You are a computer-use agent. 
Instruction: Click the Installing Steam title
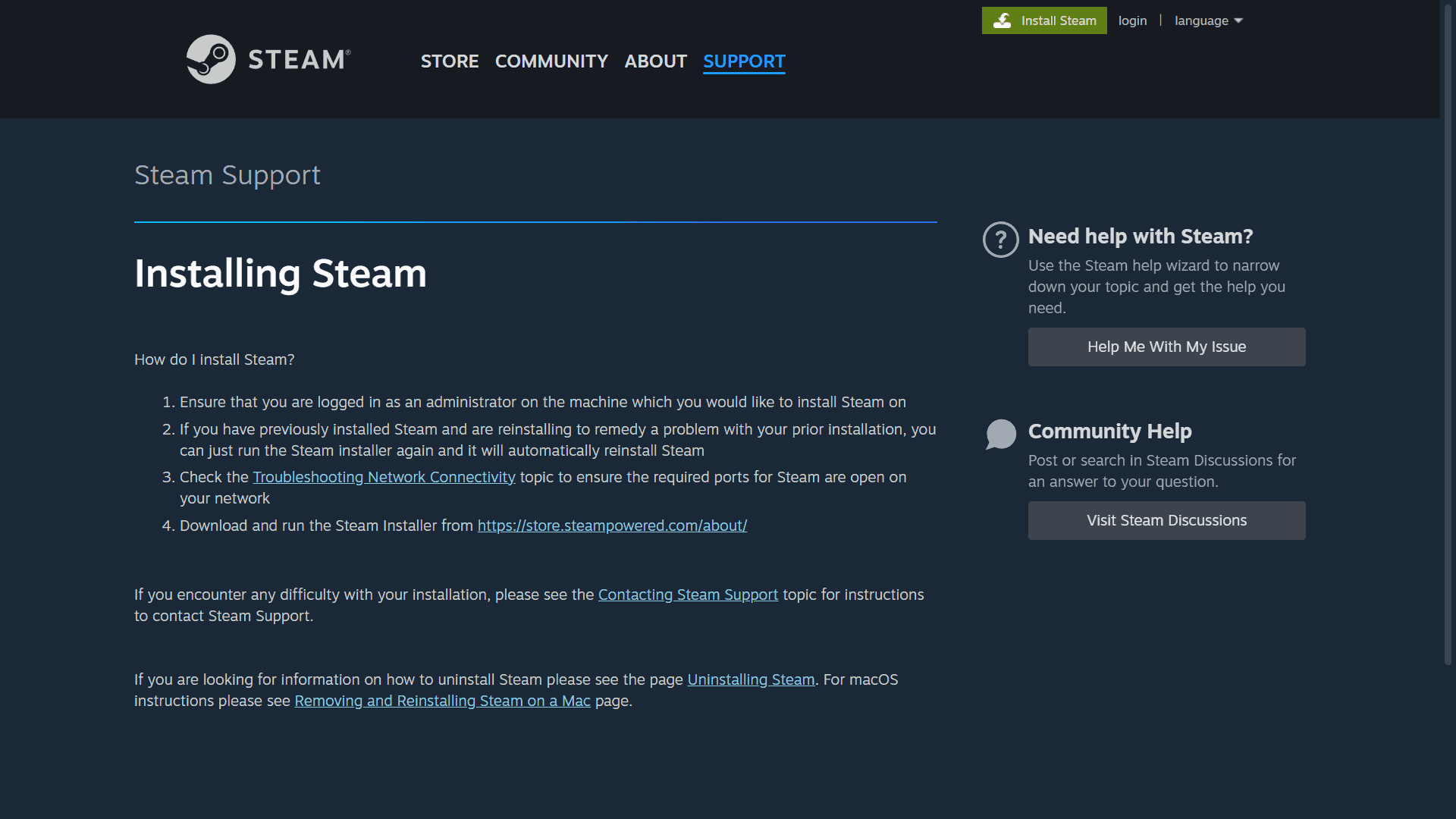[281, 274]
